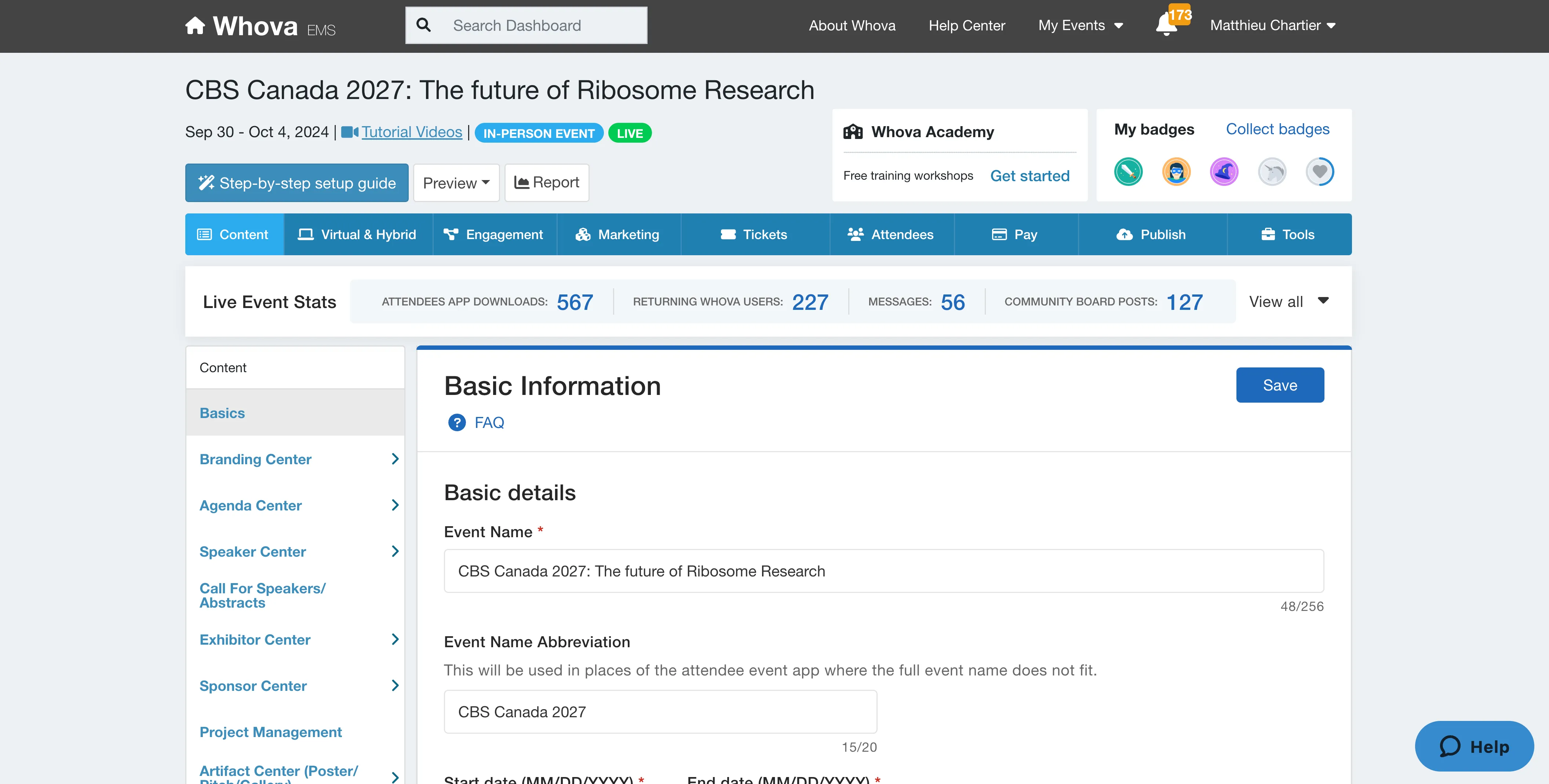Click the Attendees people icon
Screen dimensions: 1549x784
coord(855,234)
